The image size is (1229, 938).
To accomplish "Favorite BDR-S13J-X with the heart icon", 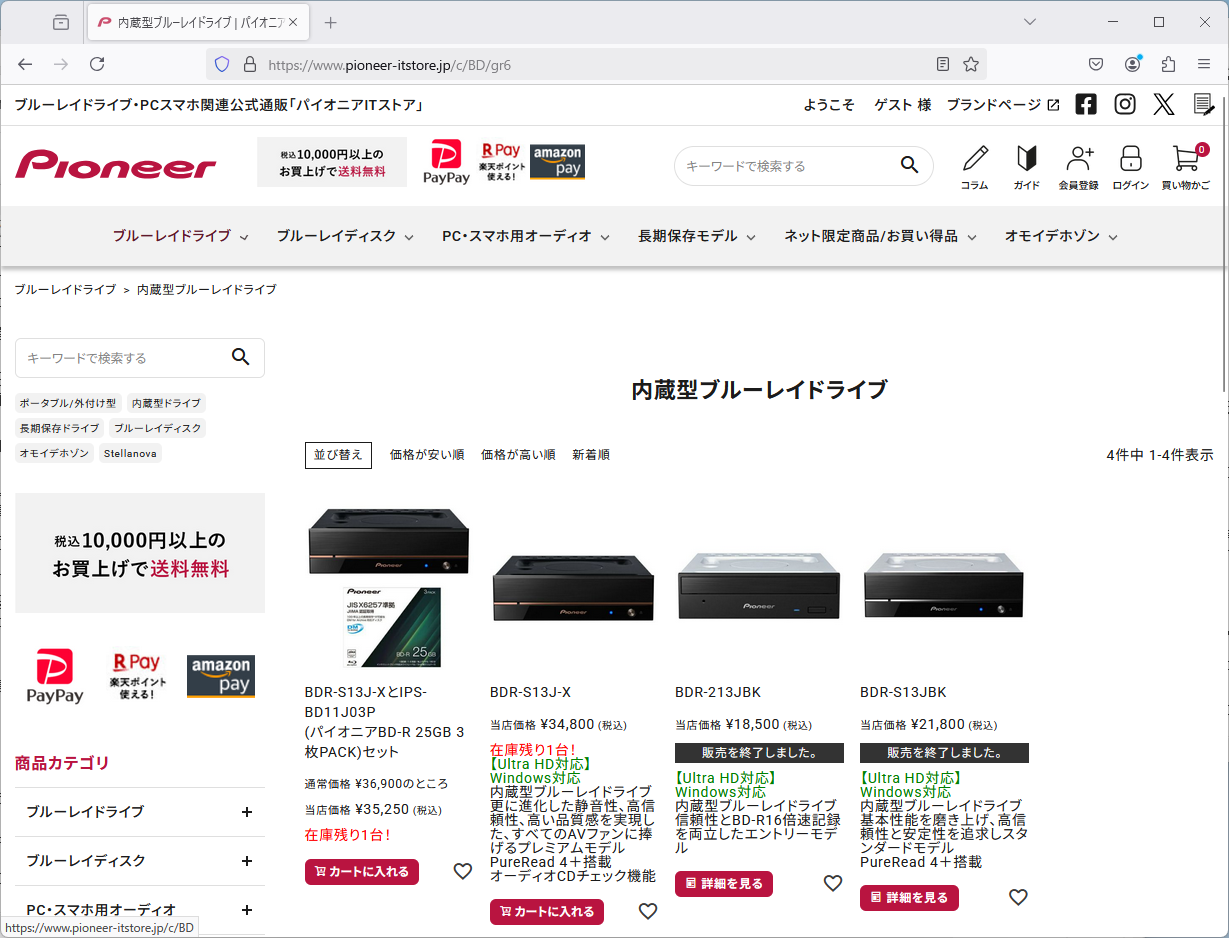I will tap(648, 911).
